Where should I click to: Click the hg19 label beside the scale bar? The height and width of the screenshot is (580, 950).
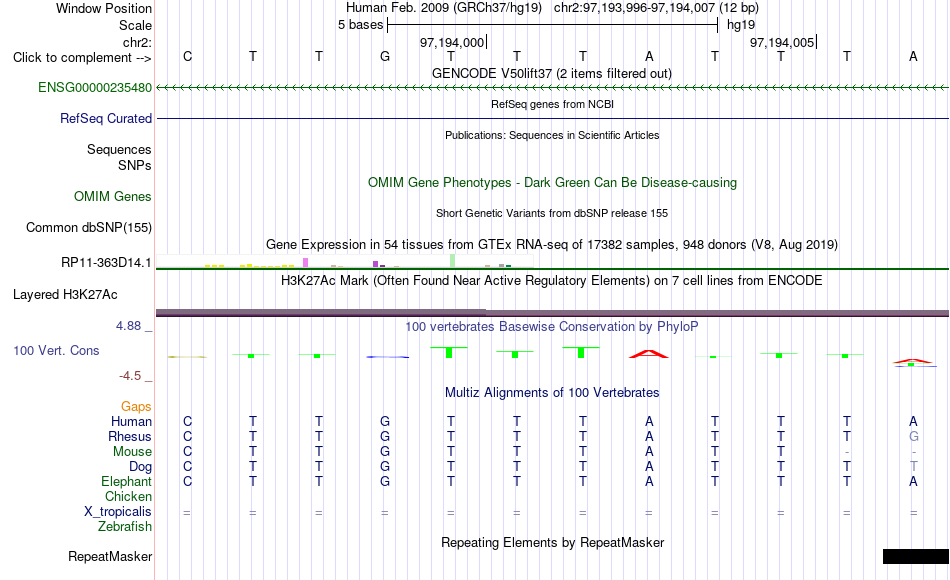[741, 25]
